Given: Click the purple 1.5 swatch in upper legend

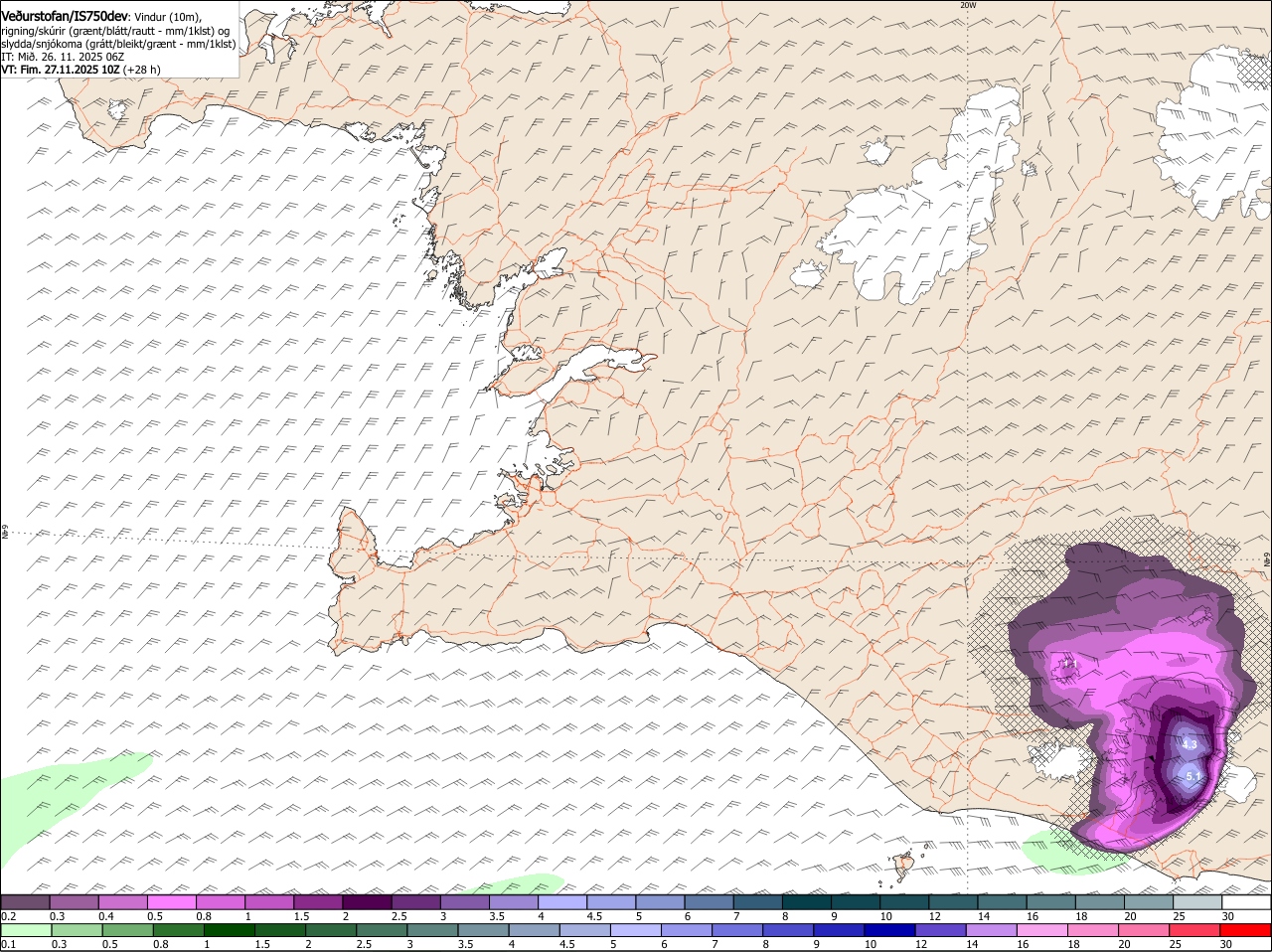Looking at the screenshot, I should 318,902.
